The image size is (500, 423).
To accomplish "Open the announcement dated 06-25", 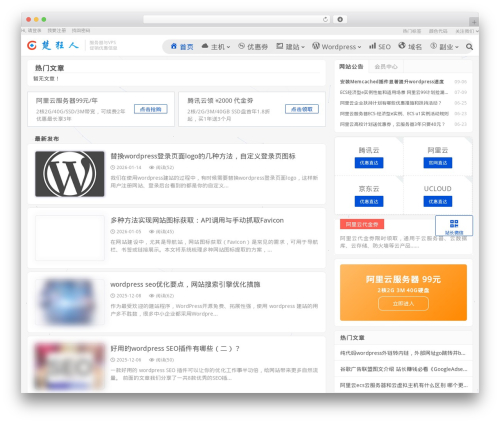I will pos(390,103).
